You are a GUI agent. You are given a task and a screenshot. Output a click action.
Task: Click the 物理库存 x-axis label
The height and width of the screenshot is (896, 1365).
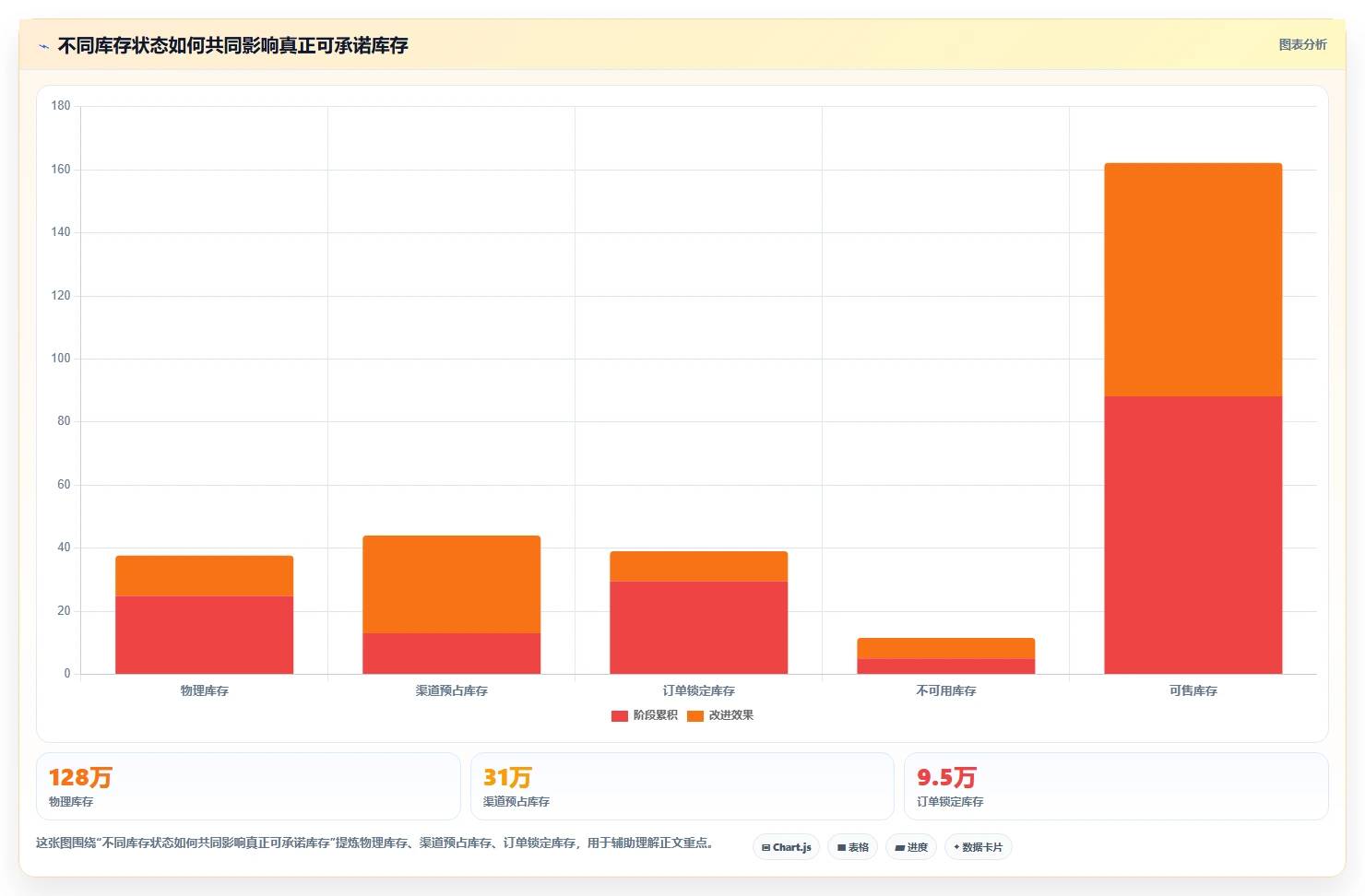click(x=204, y=690)
